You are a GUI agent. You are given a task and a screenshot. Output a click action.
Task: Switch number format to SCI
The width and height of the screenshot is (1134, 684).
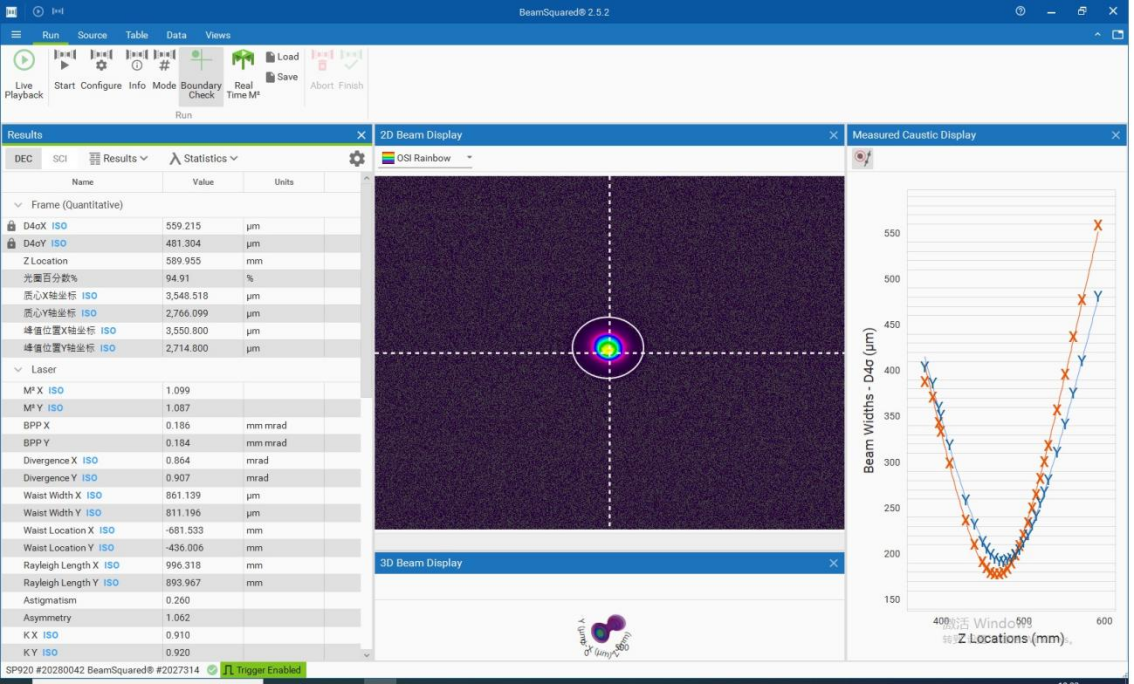(60, 159)
